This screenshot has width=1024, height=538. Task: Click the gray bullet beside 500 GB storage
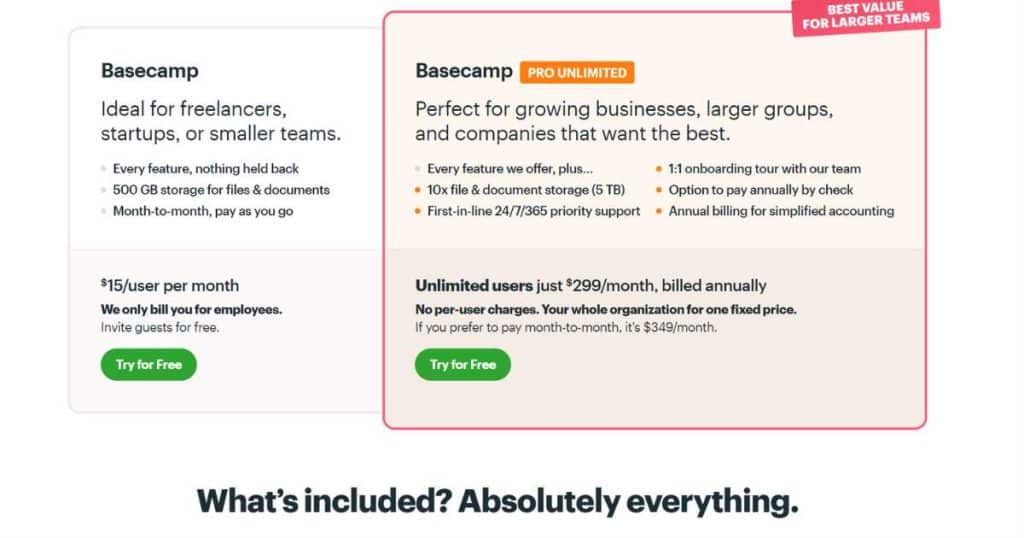[x=103, y=190]
